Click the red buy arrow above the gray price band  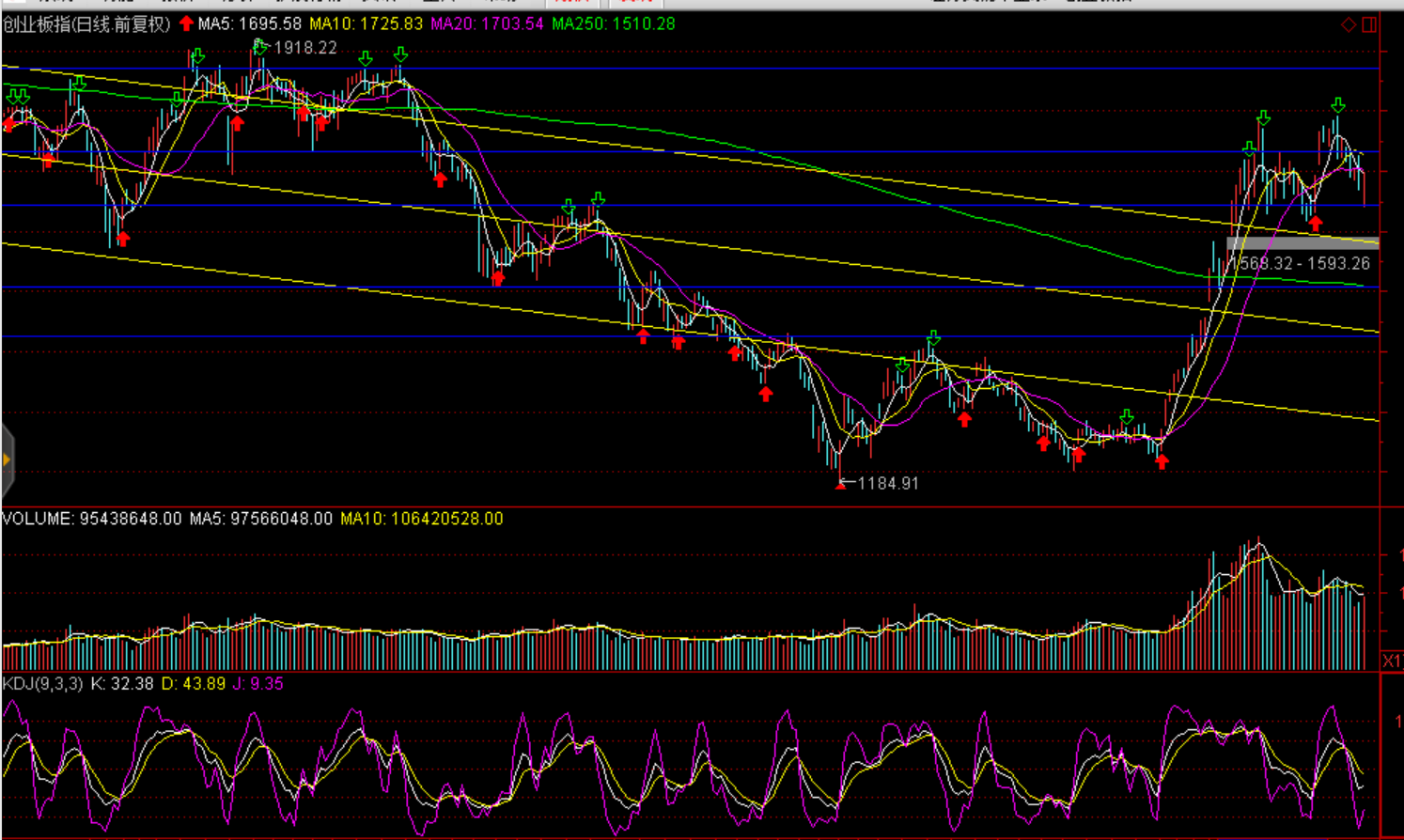tap(1315, 224)
